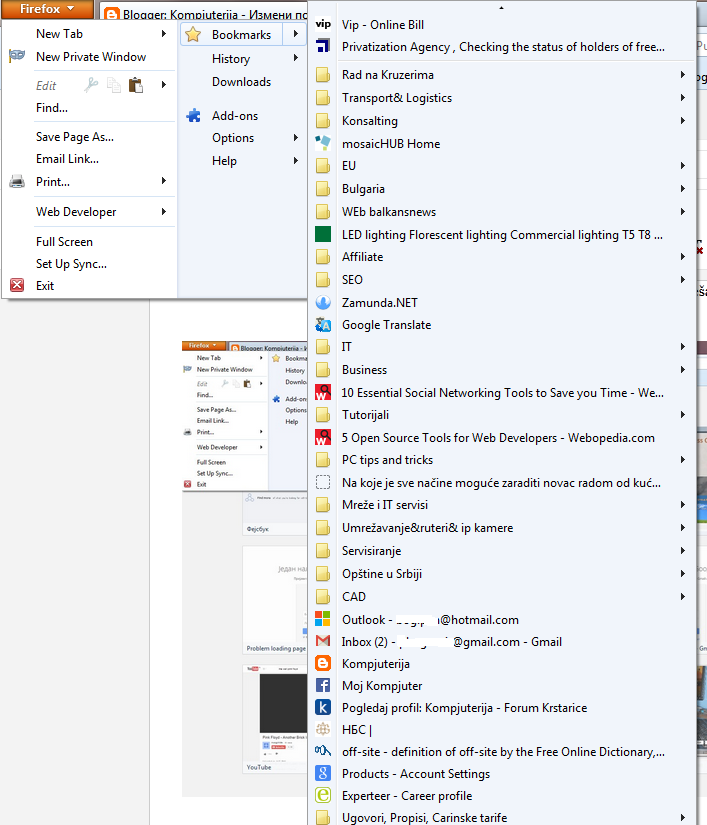Open the PC tips and tricks folder

coord(502,460)
